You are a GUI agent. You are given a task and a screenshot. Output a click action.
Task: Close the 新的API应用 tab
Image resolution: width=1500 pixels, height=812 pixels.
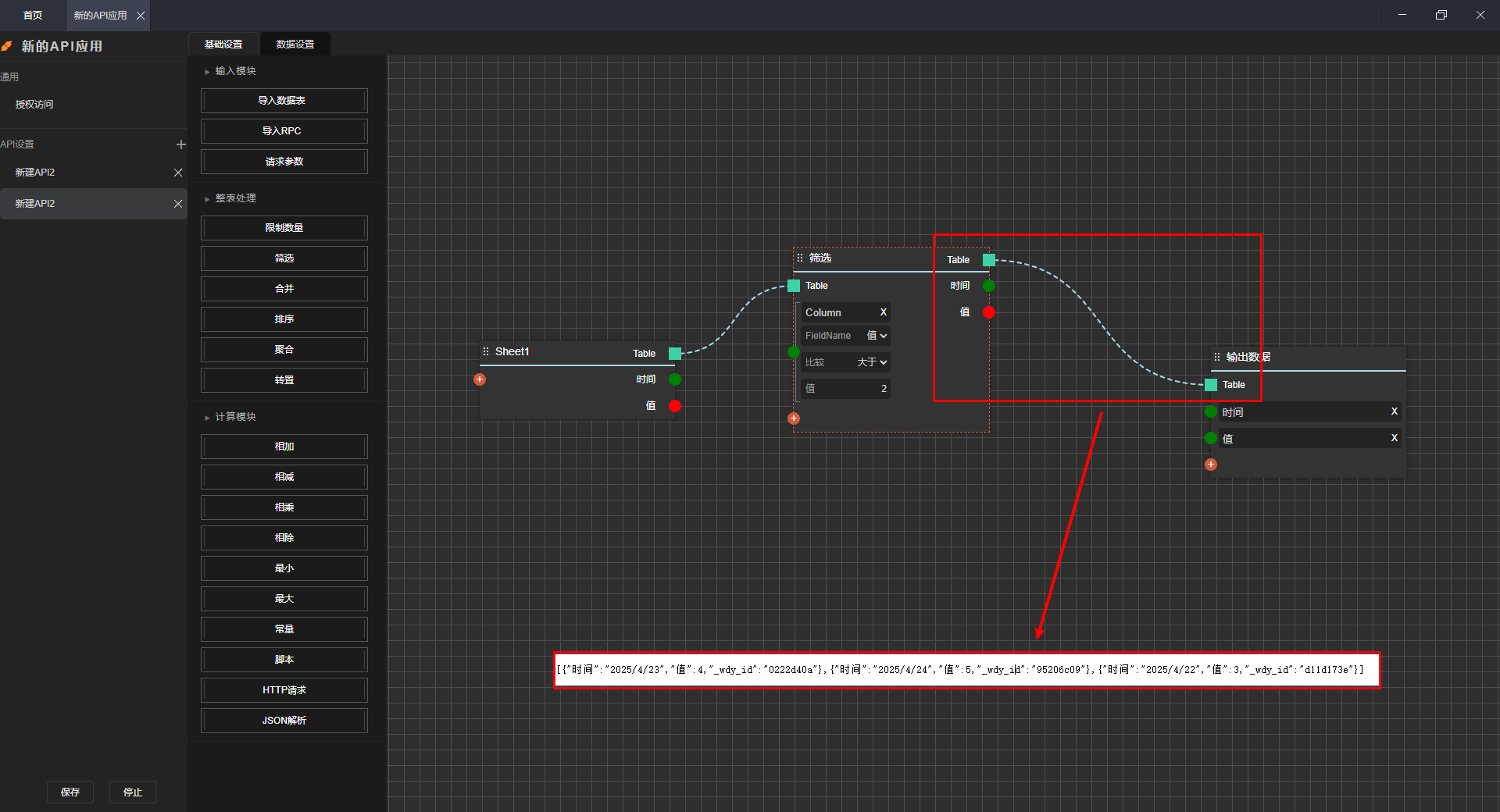141,16
